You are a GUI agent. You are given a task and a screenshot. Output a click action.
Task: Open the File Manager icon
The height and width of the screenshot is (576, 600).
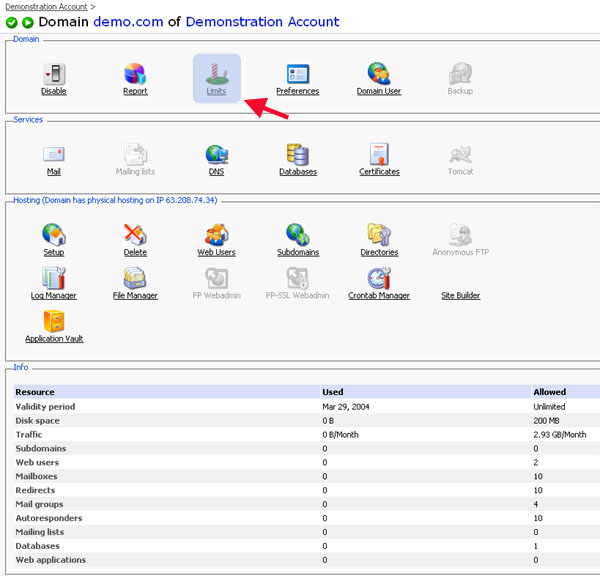point(135,278)
